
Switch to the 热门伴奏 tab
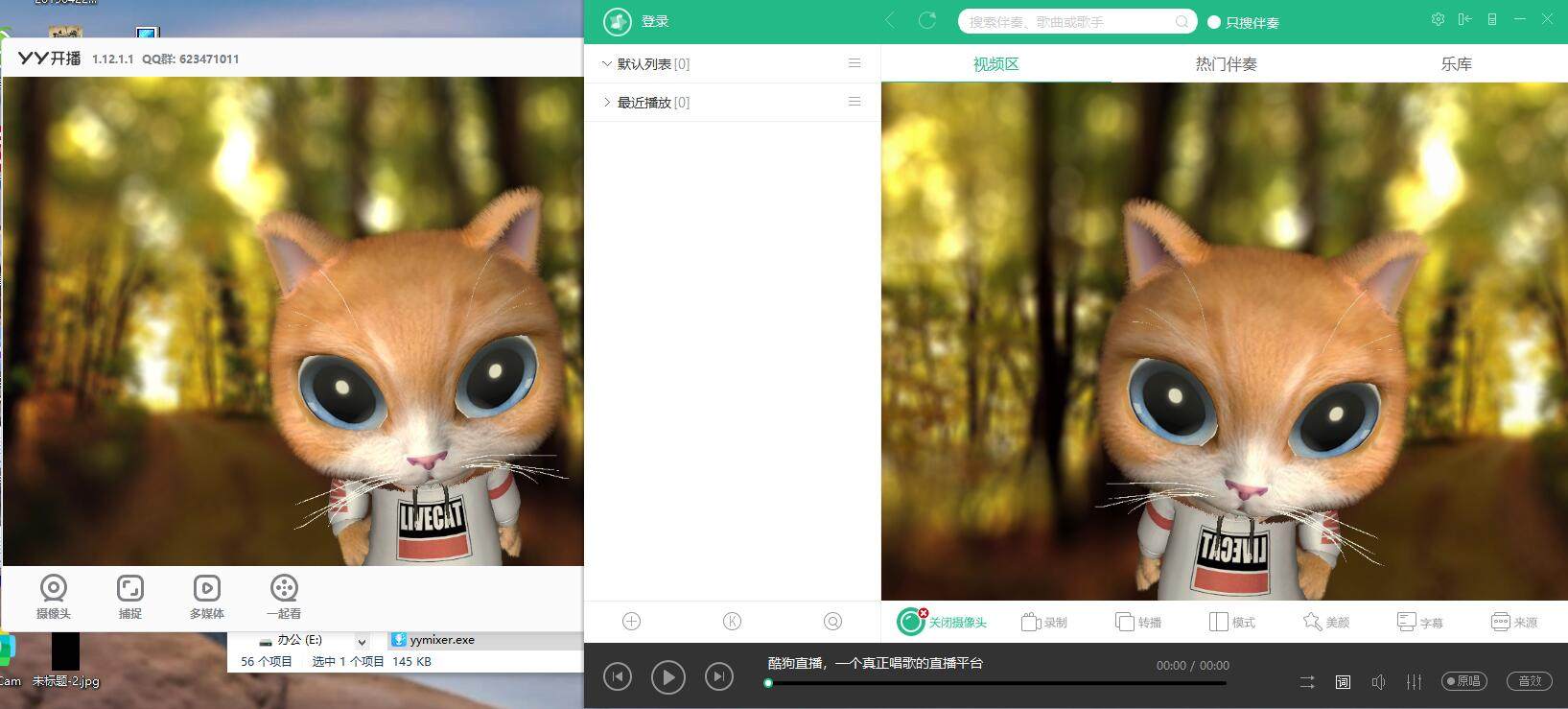(x=1226, y=64)
